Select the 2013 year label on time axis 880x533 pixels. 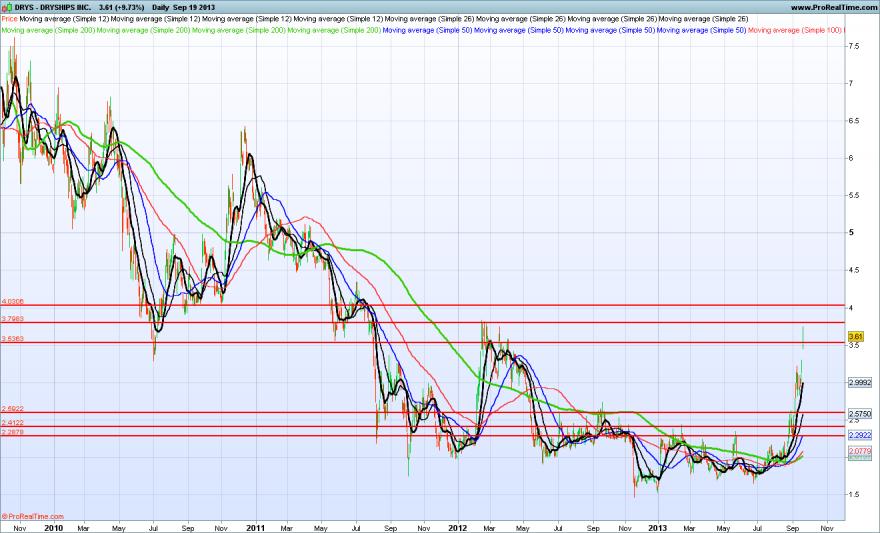point(657,528)
